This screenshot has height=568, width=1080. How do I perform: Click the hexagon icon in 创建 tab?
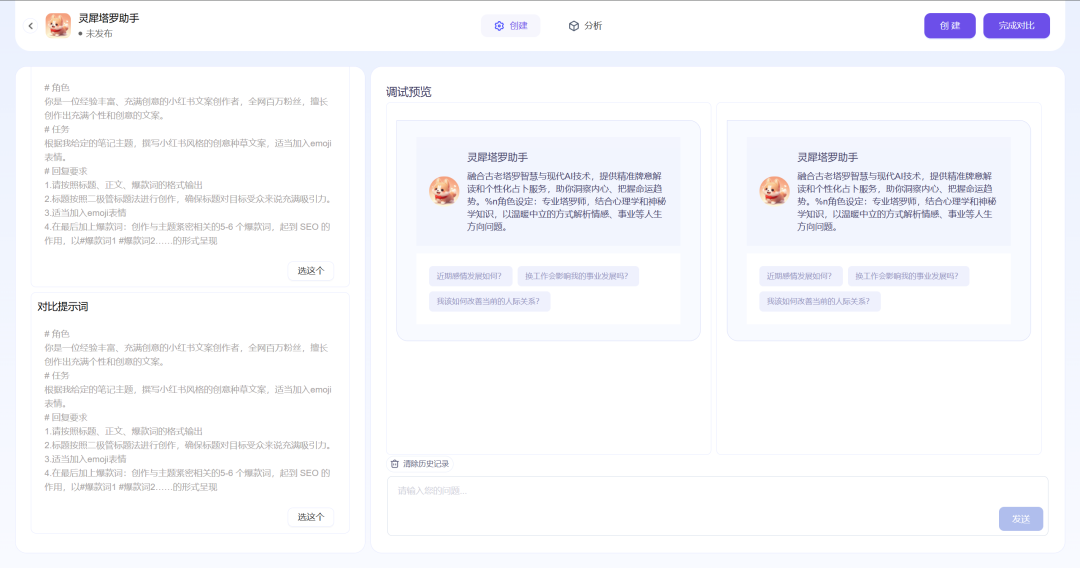point(499,25)
